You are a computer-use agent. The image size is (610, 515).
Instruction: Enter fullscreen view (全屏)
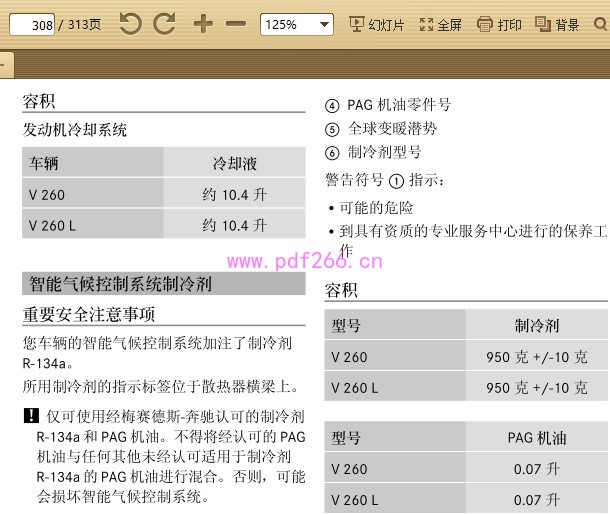point(440,24)
